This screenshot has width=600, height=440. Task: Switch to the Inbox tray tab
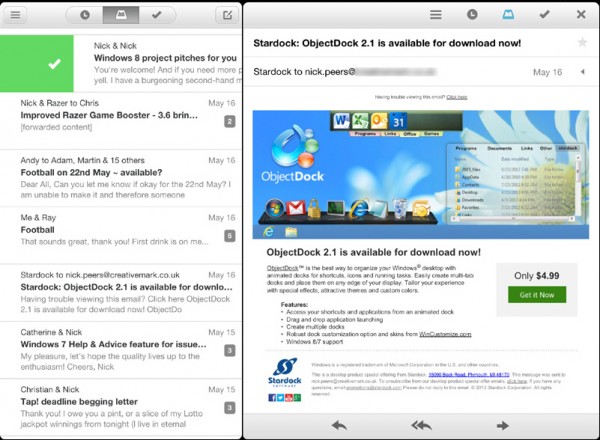(x=121, y=15)
